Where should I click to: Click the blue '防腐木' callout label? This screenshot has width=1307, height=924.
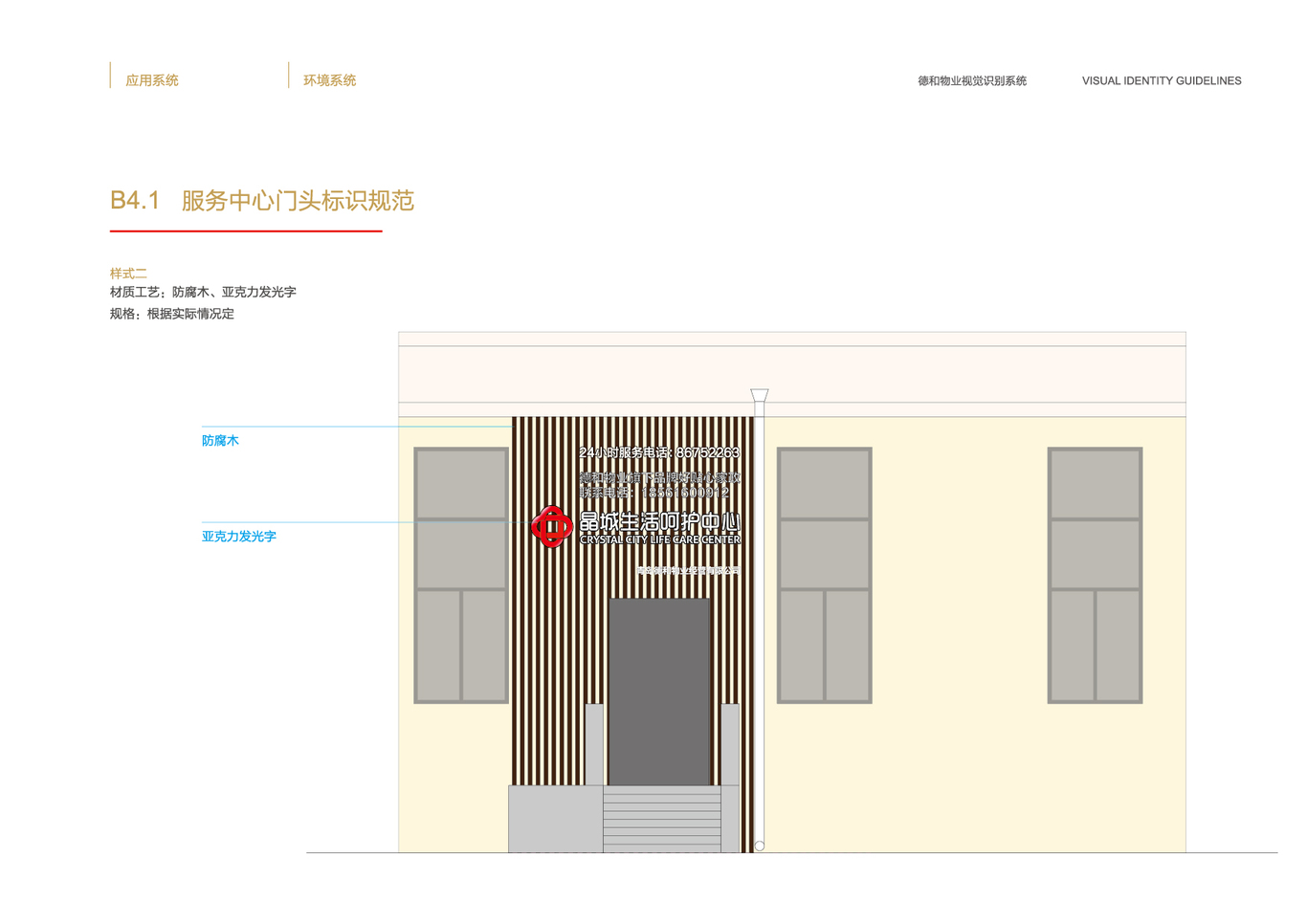[220, 441]
